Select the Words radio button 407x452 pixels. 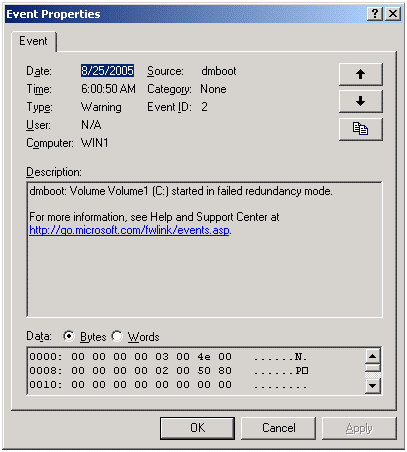click(117, 336)
